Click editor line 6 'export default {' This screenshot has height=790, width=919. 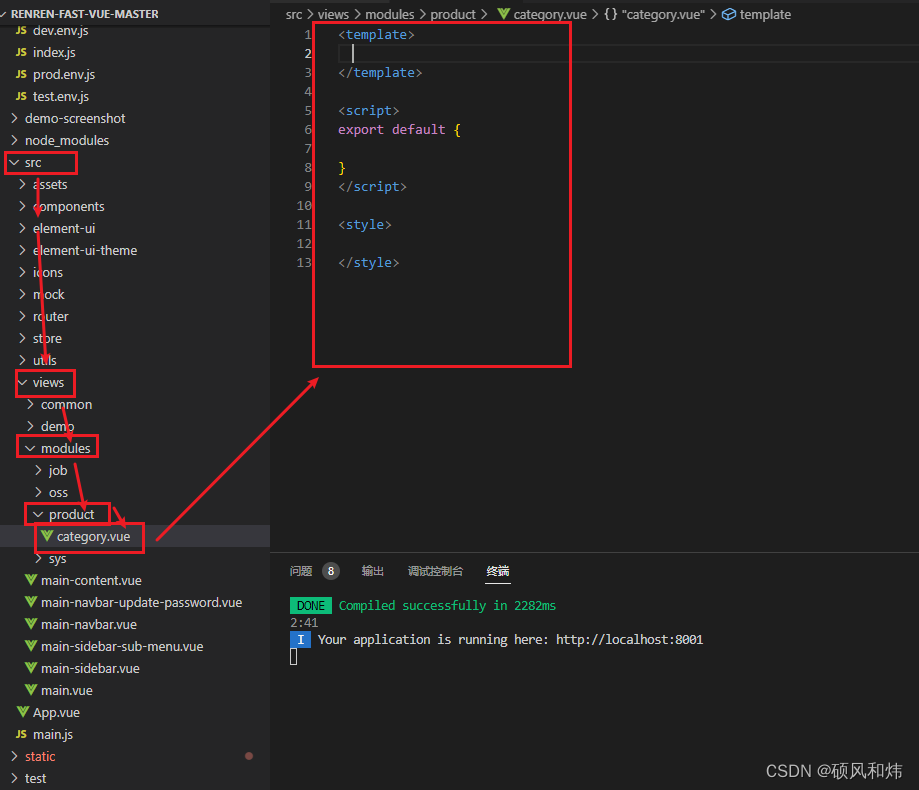click(399, 130)
